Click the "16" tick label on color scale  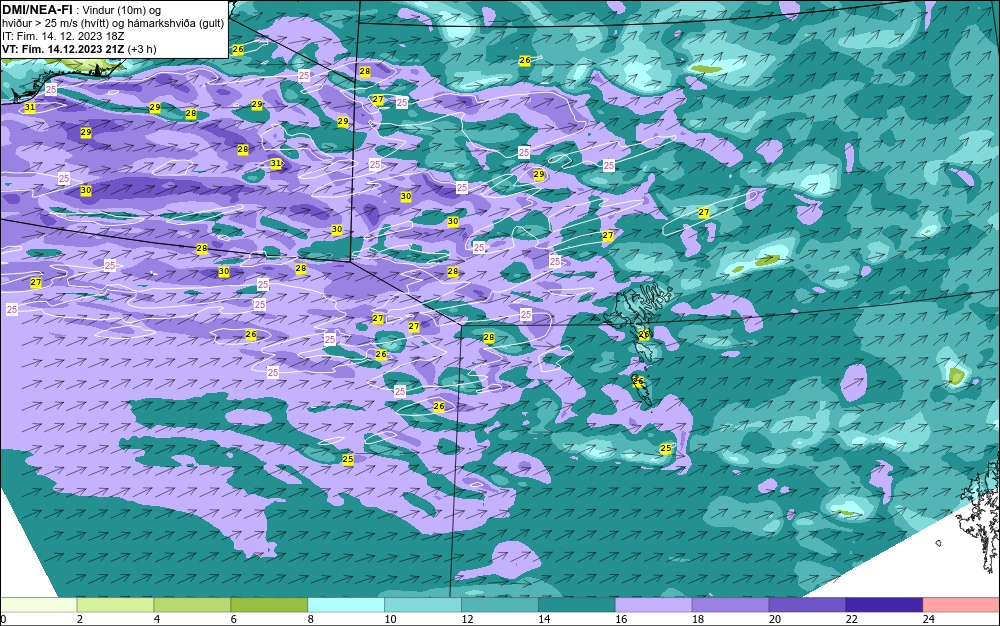click(621, 619)
